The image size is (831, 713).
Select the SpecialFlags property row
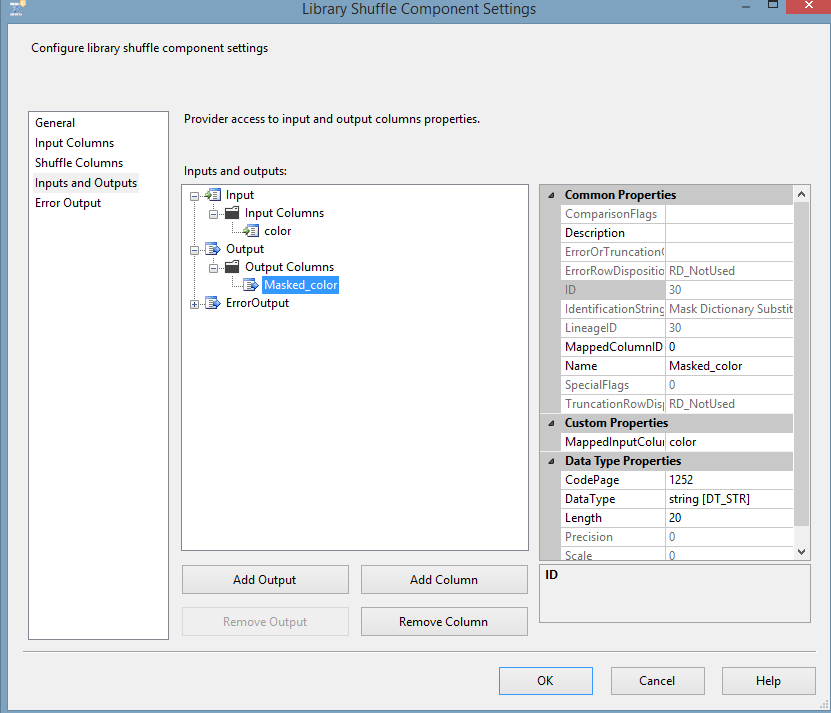pyautogui.click(x=677, y=385)
